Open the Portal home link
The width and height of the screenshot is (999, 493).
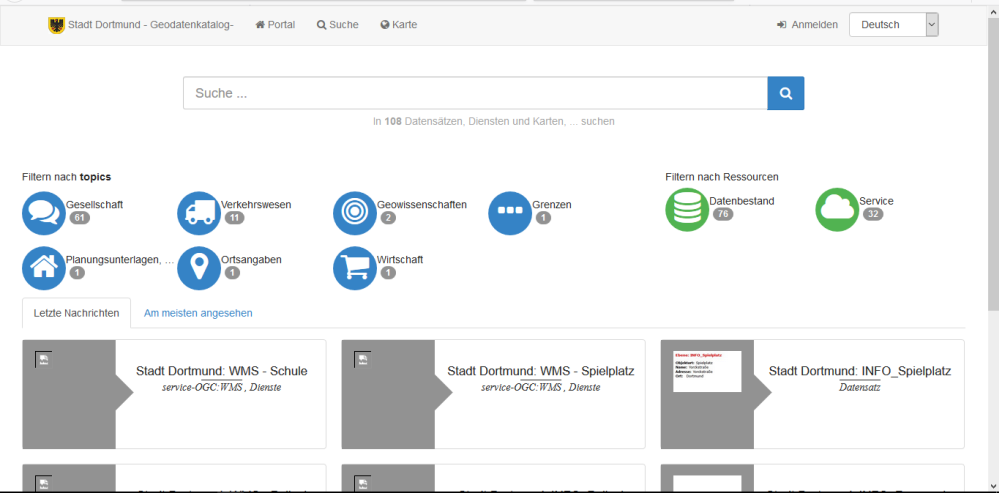coord(275,25)
